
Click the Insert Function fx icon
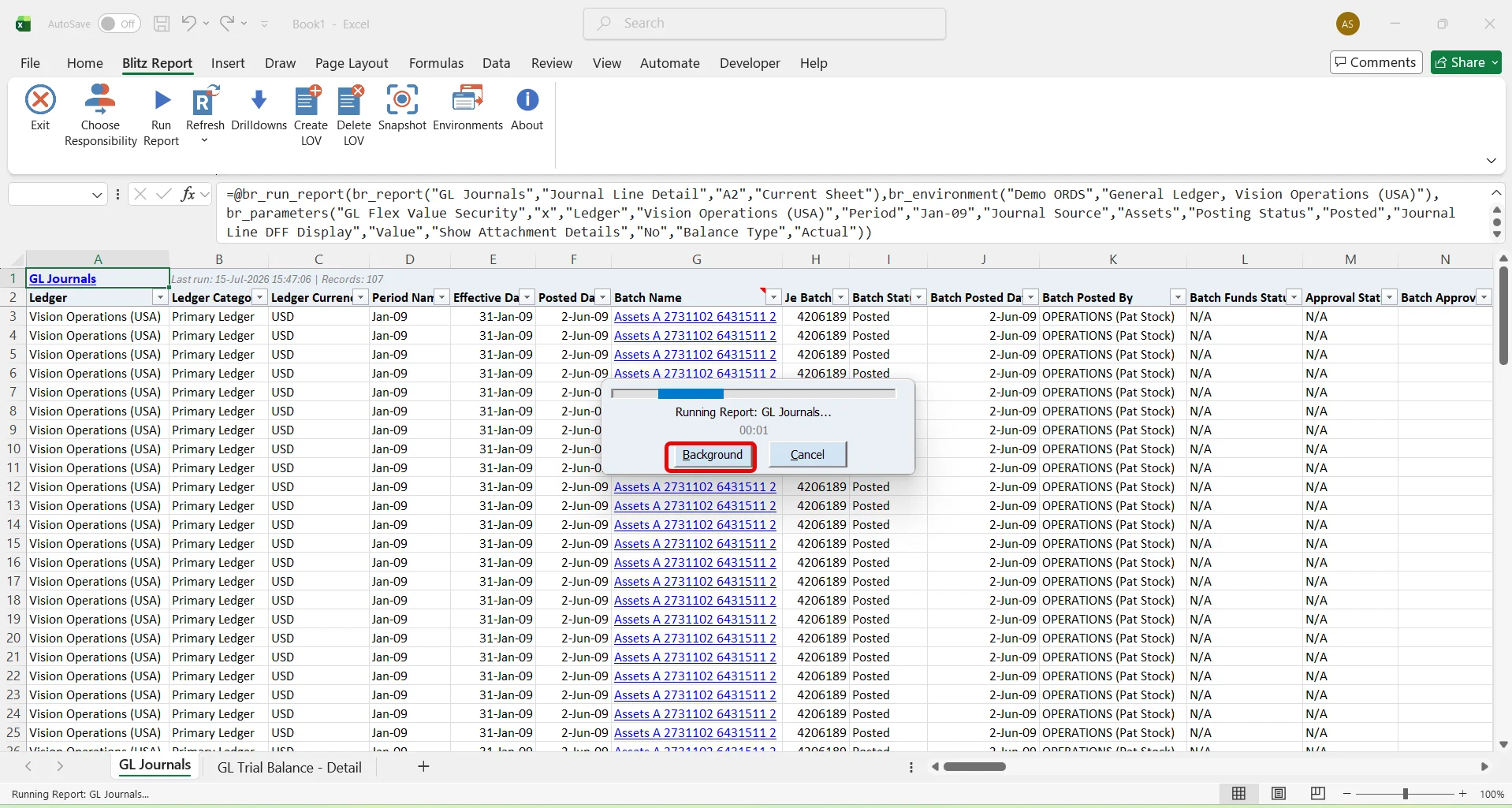[188, 194]
